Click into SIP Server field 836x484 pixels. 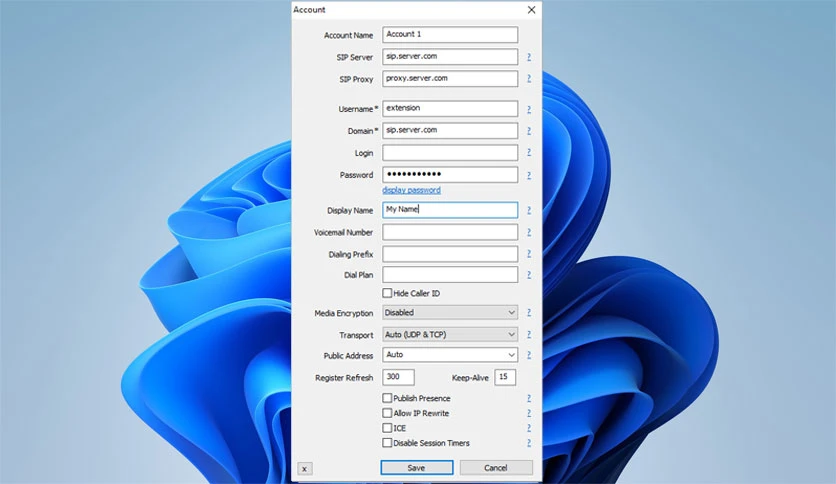click(450, 57)
